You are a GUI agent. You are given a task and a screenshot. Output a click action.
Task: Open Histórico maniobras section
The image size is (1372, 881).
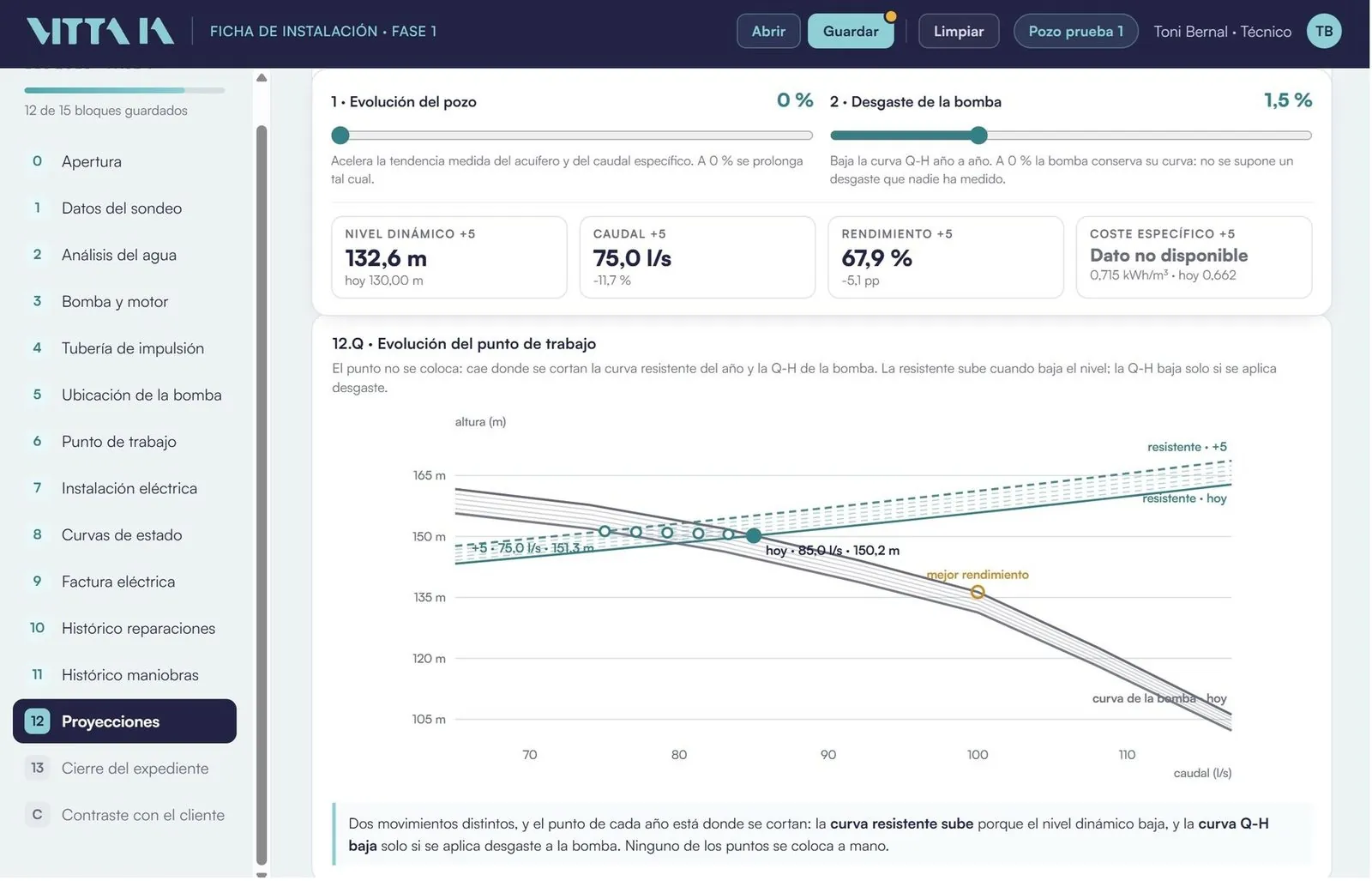click(x=124, y=675)
